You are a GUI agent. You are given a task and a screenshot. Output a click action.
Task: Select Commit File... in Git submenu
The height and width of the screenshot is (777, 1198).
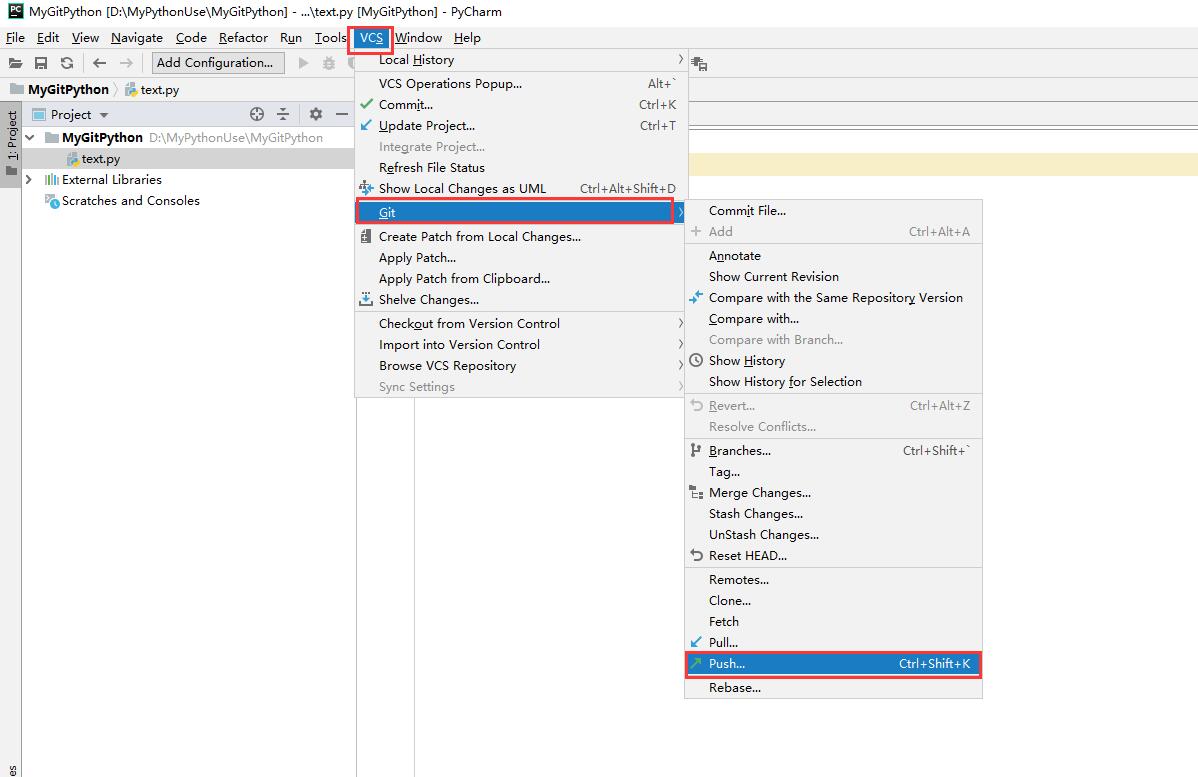coord(833,211)
